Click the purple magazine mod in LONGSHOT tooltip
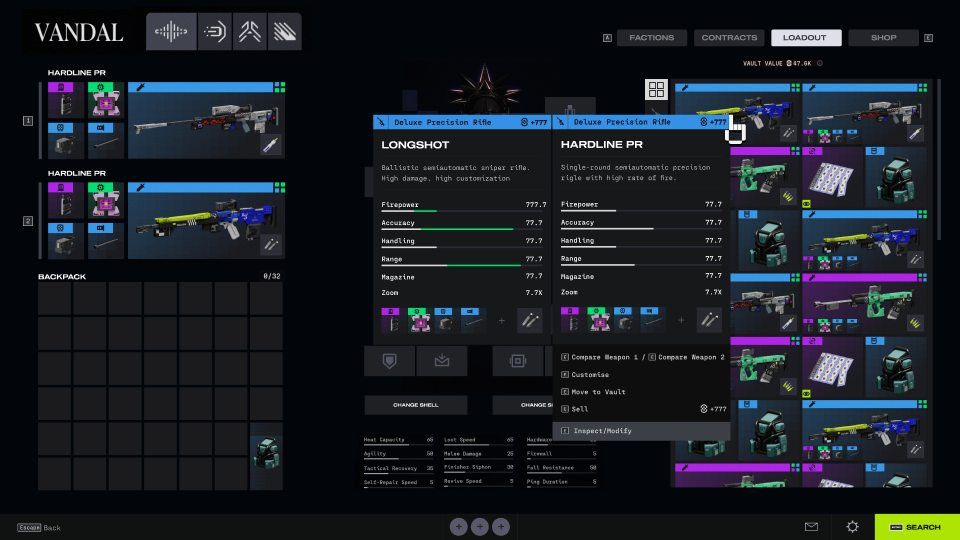This screenshot has width=960, height=540. 391,320
